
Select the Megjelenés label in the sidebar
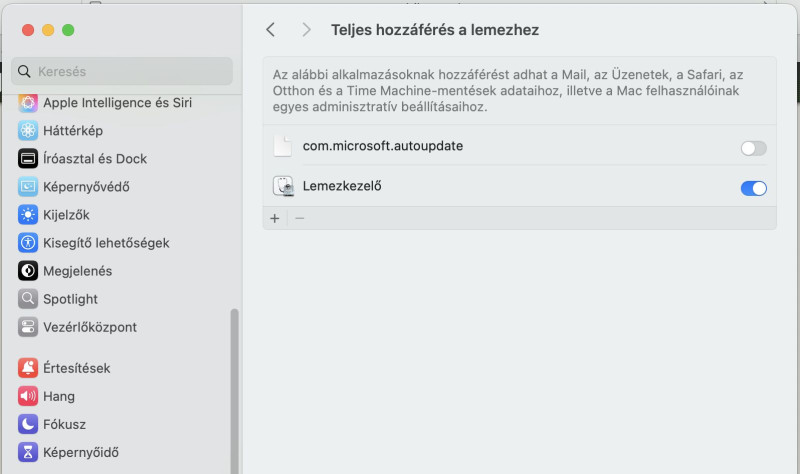coord(78,271)
